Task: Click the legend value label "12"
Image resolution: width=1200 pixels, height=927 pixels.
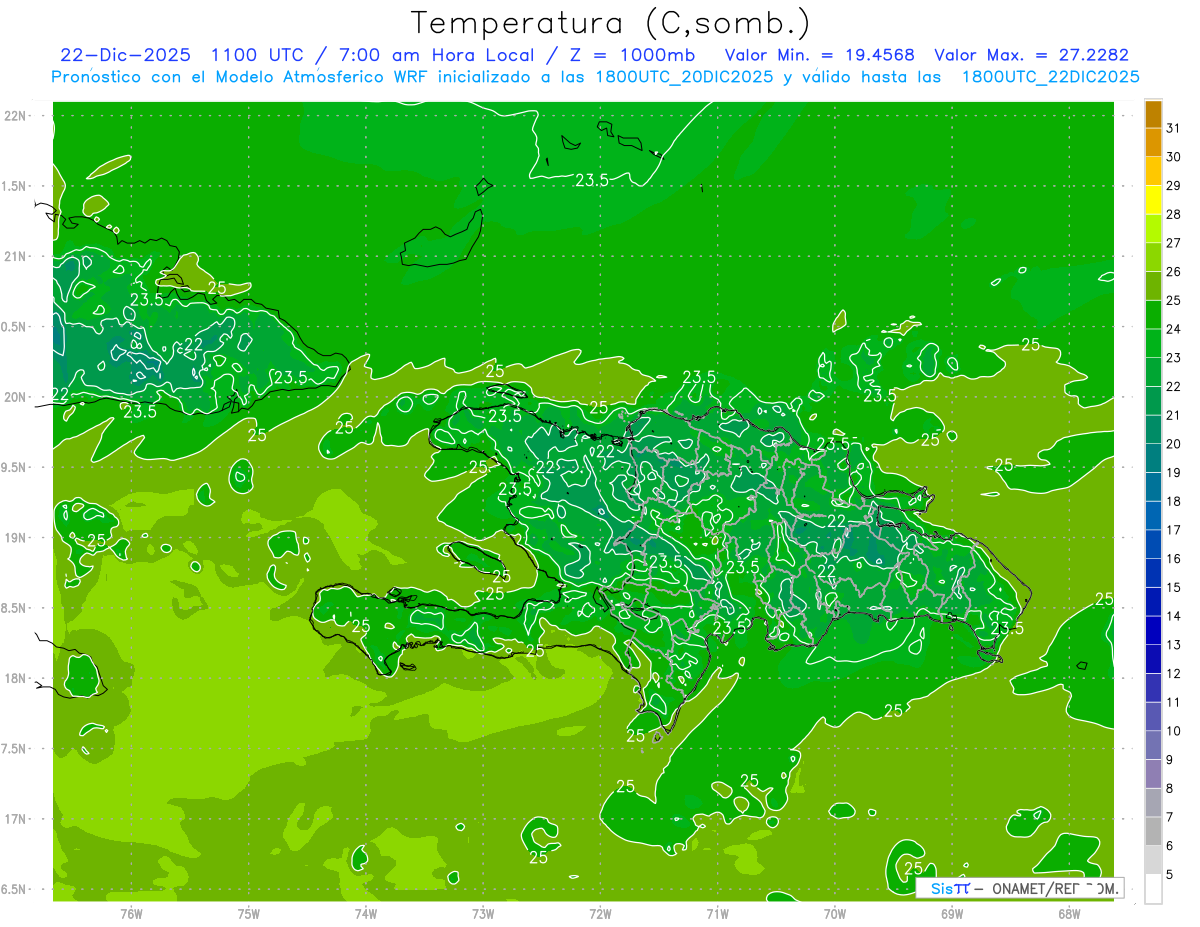Action: point(1174,673)
